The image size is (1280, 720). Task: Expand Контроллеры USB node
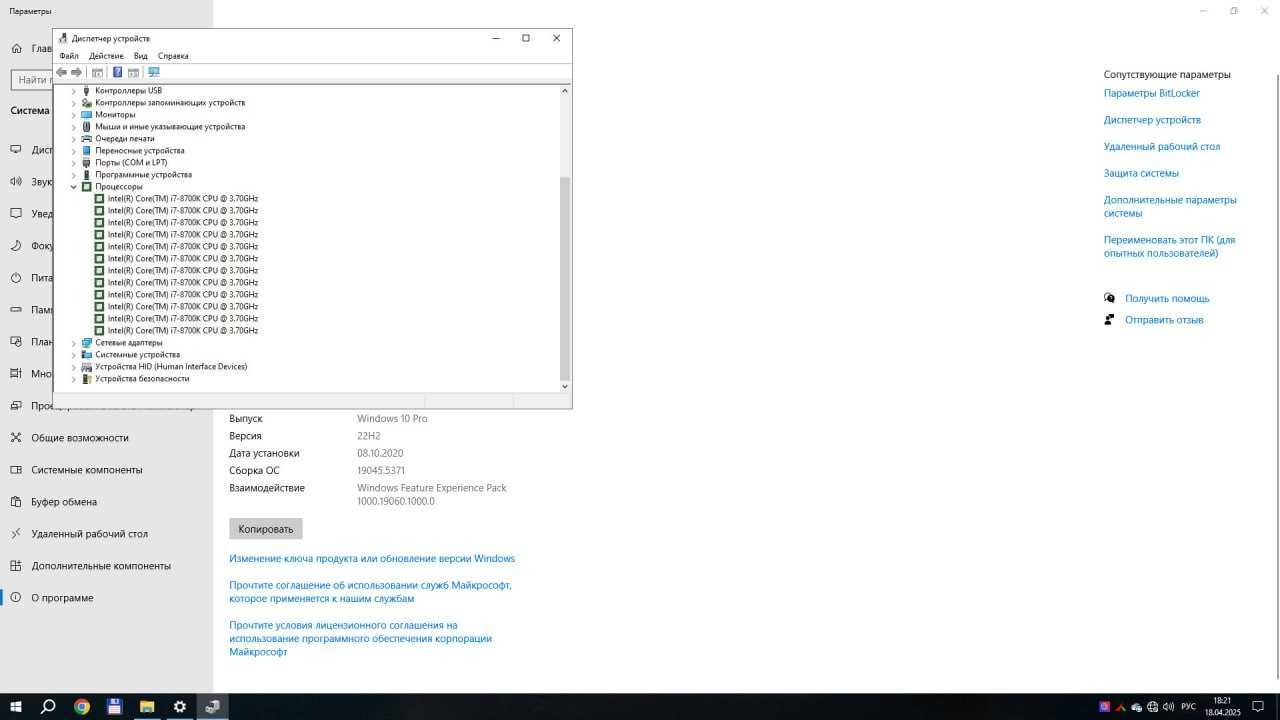click(x=74, y=91)
